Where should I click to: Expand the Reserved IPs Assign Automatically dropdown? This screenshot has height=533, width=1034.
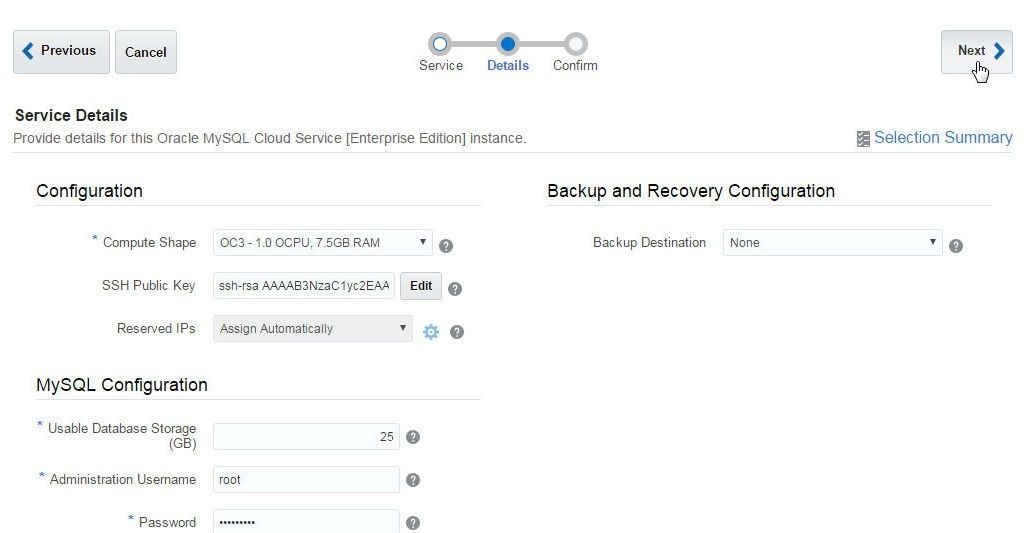313,329
